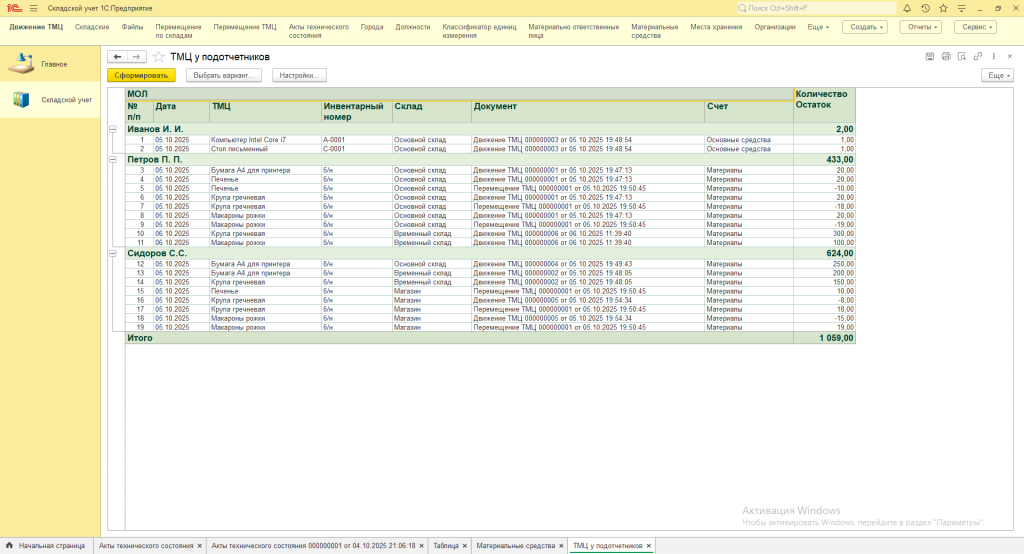
Task: Navigate forward with the right arrow
Action: tap(136, 57)
